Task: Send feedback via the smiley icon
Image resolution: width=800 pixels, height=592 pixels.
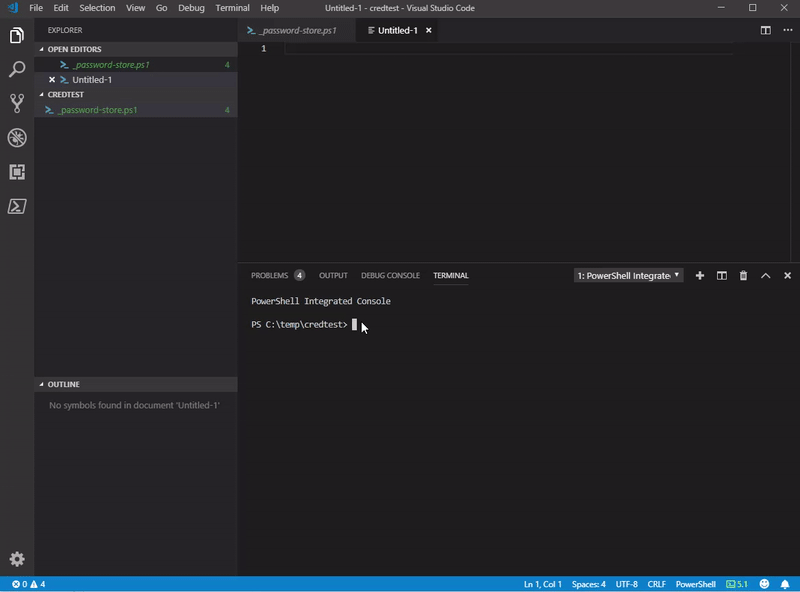Action: click(x=764, y=584)
